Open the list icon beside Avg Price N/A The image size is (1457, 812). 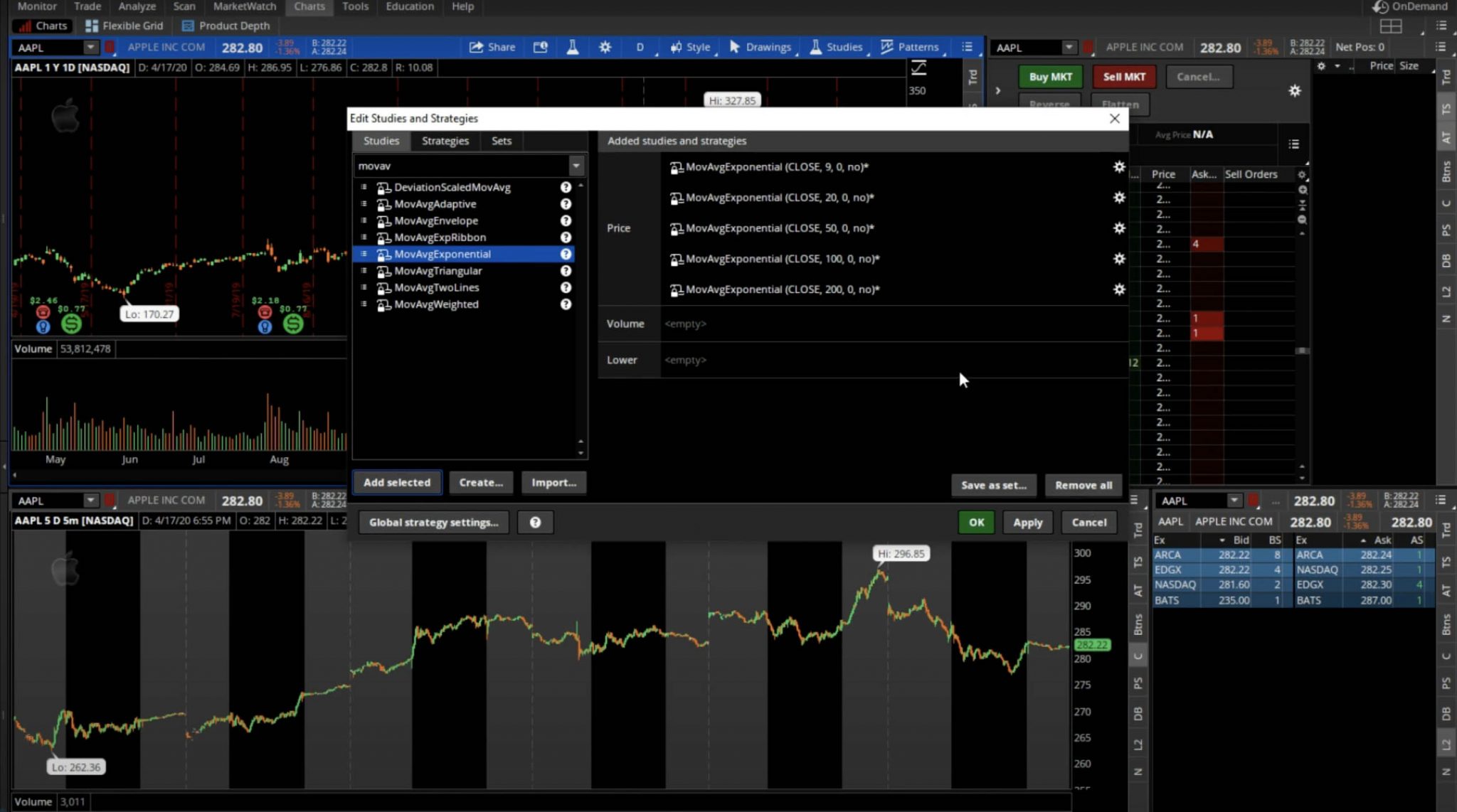(1294, 144)
